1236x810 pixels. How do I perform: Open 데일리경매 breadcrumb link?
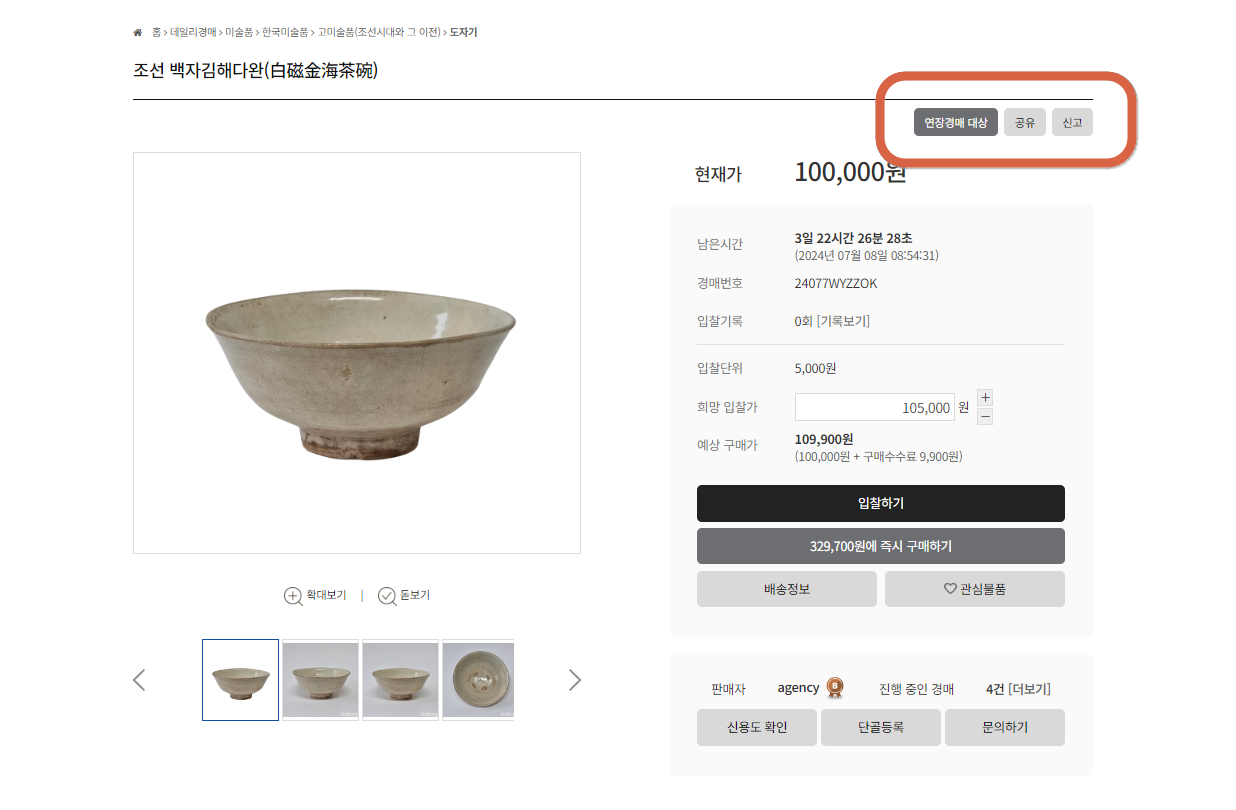tap(193, 32)
